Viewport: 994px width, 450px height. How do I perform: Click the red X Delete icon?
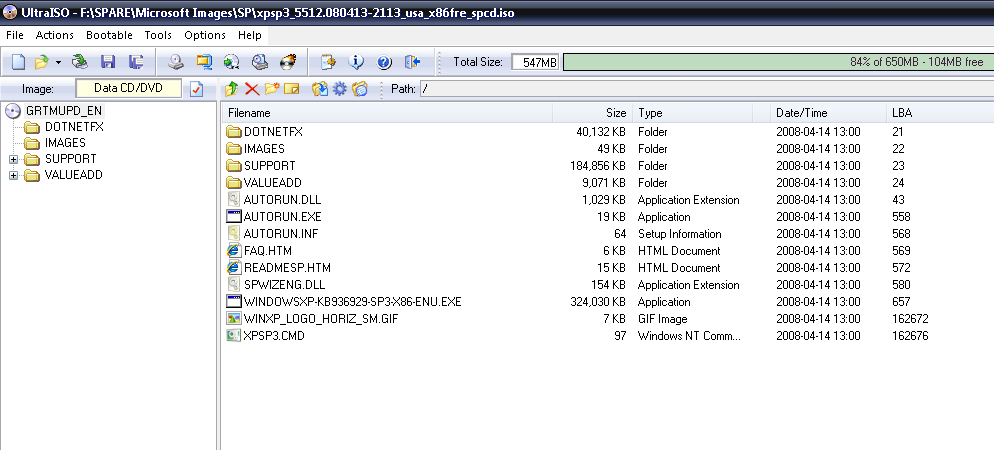pyautogui.click(x=252, y=89)
